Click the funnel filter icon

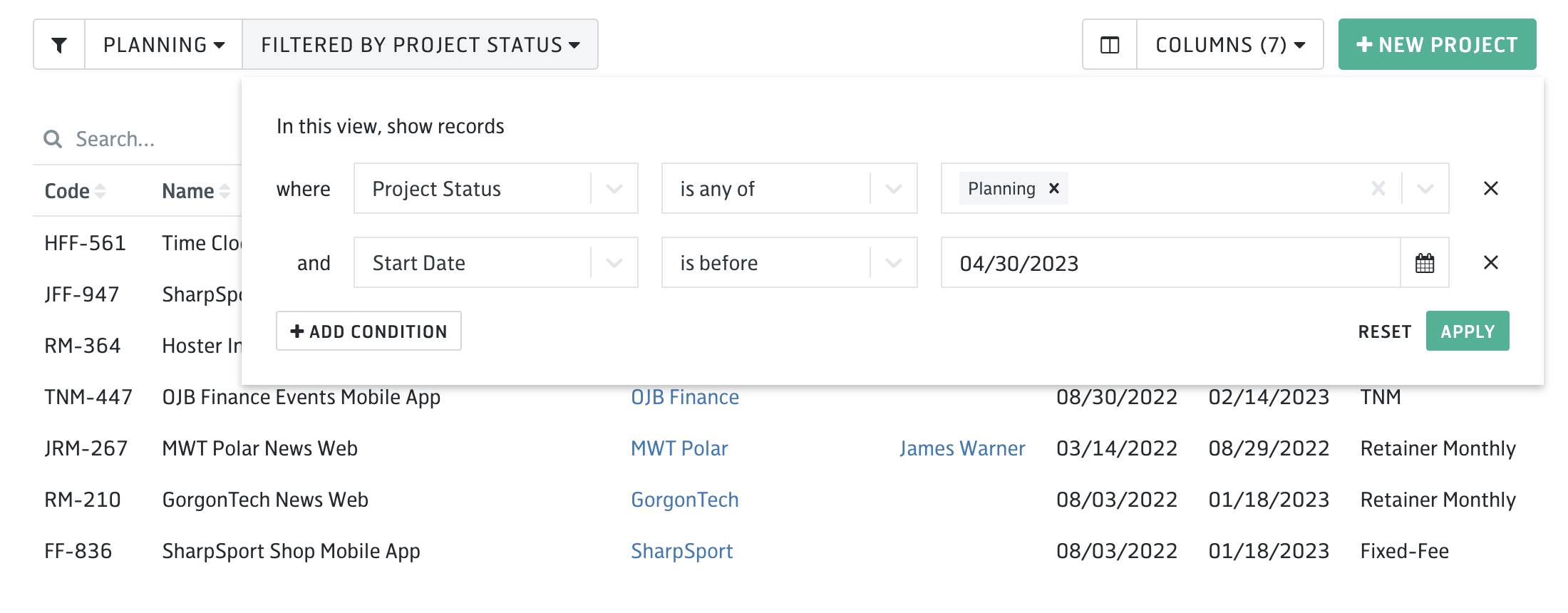click(x=59, y=45)
